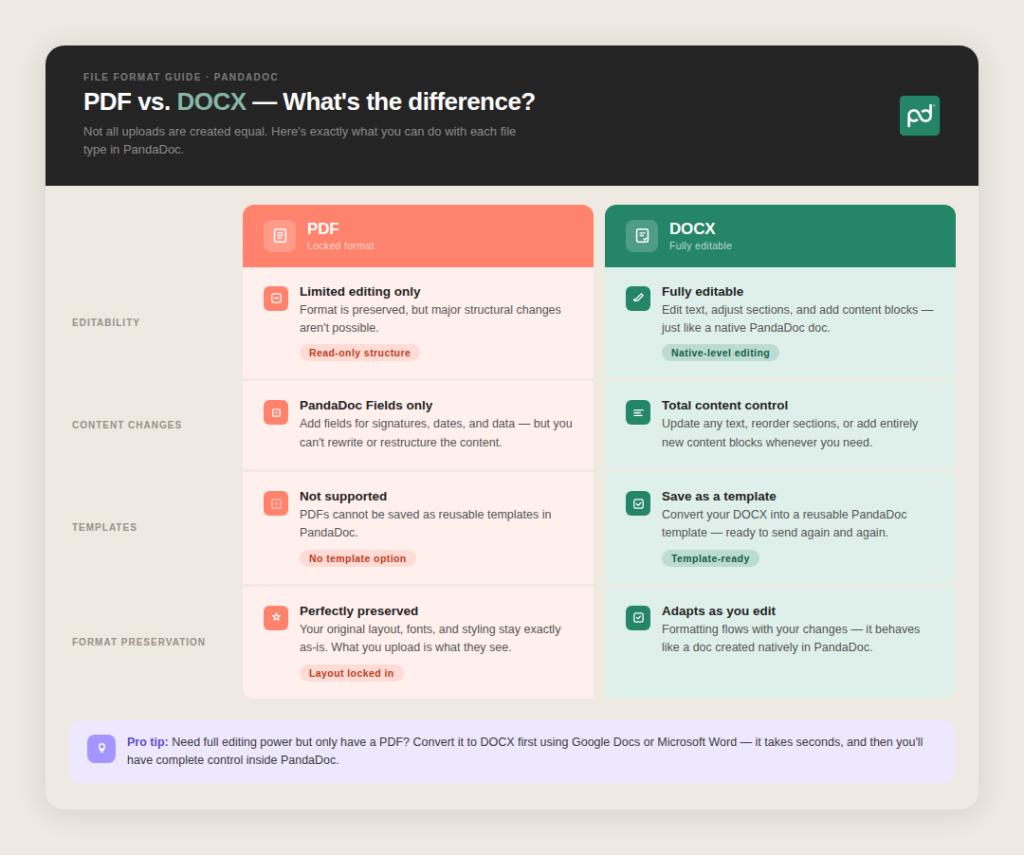Click the Template-ready badge
Viewport: 1024px width, 855px height.
[710, 559]
